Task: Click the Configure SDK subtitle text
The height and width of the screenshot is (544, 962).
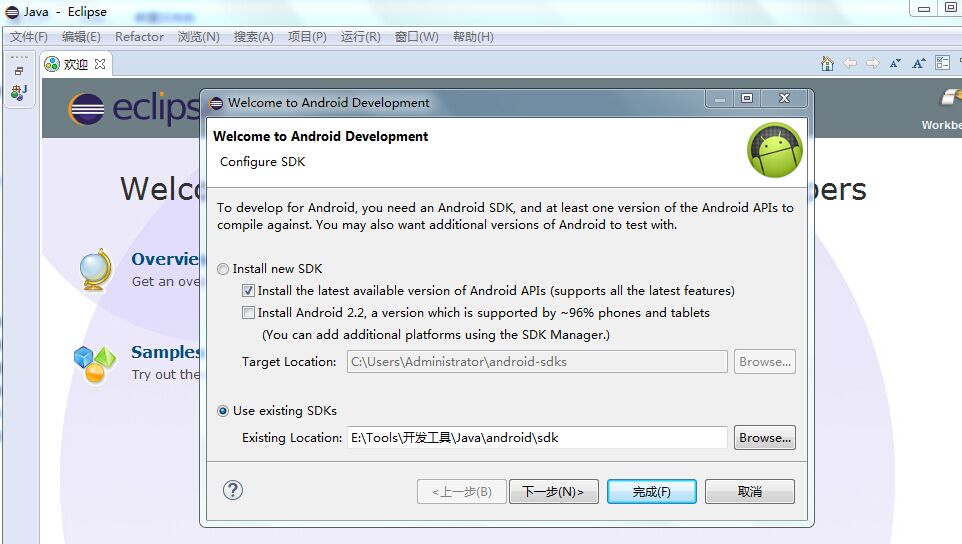Action: click(x=263, y=161)
